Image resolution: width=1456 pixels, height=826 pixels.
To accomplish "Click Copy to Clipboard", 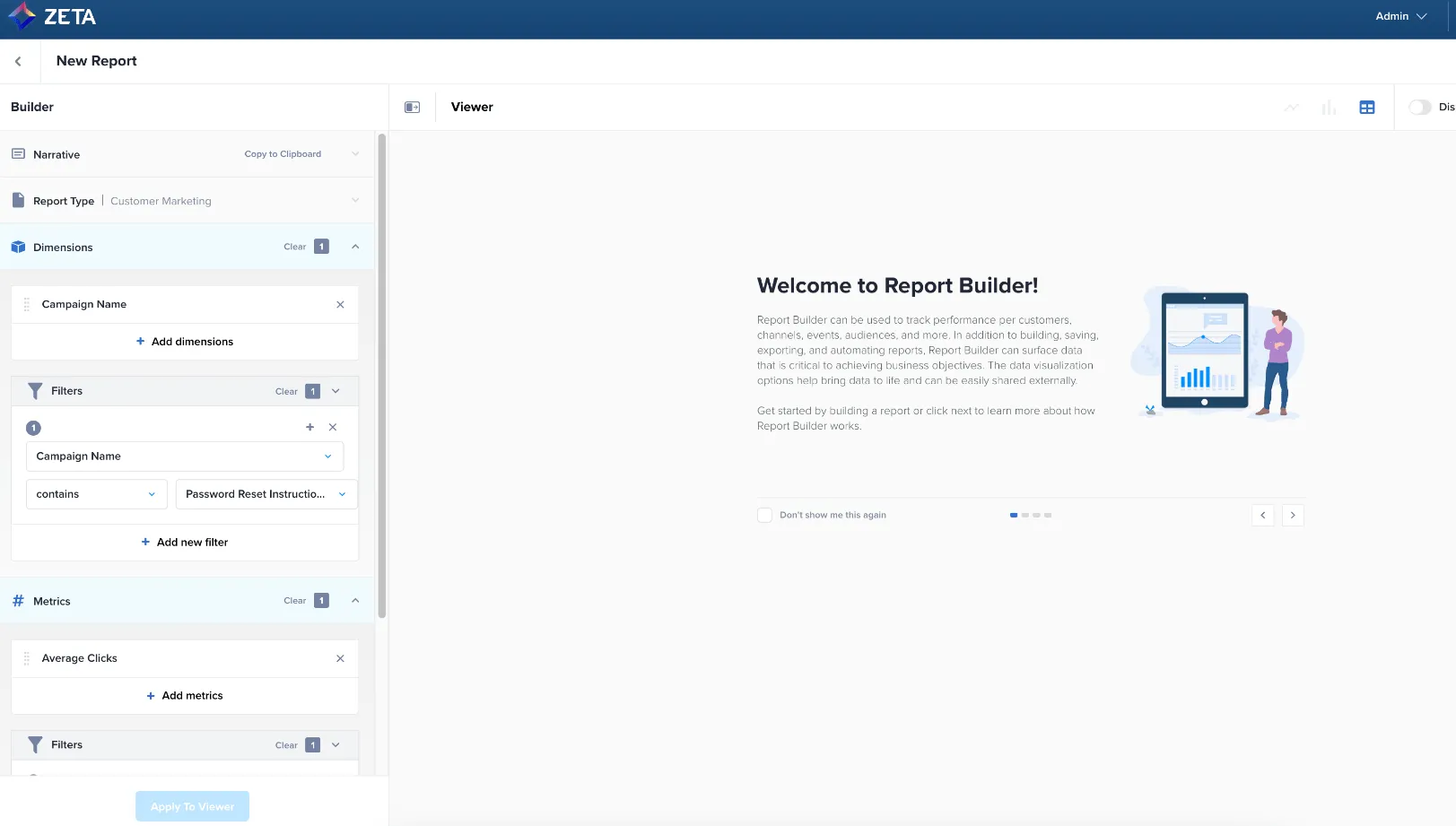I will [x=283, y=154].
